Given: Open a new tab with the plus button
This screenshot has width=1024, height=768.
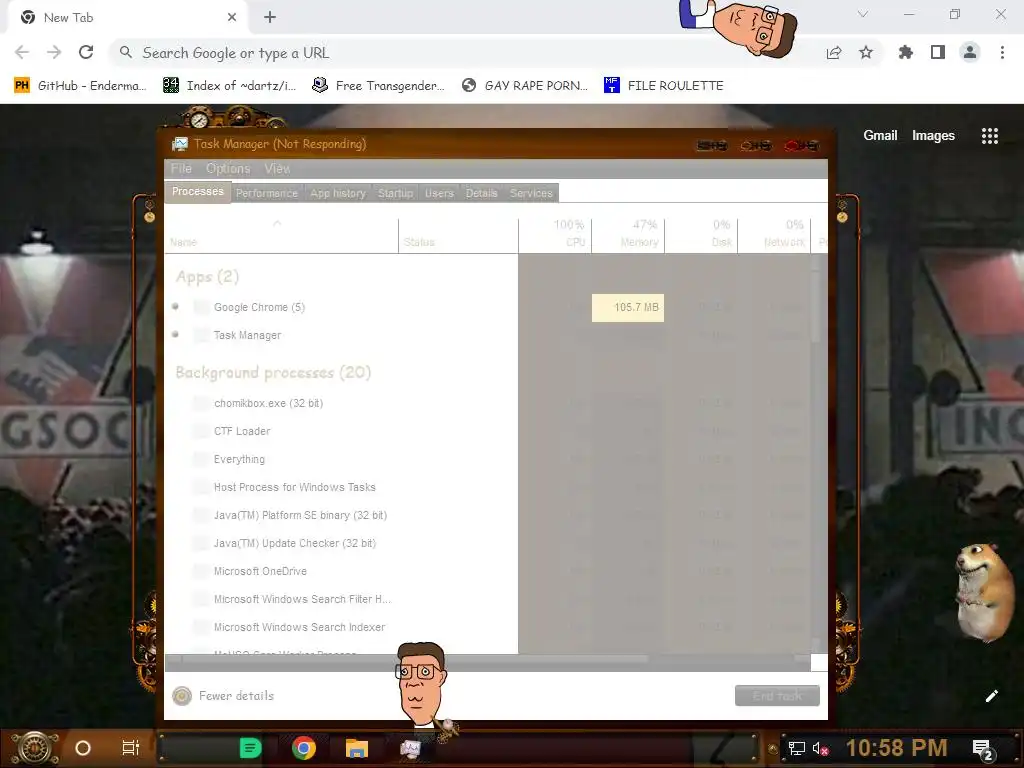Looking at the screenshot, I should pyautogui.click(x=270, y=18).
